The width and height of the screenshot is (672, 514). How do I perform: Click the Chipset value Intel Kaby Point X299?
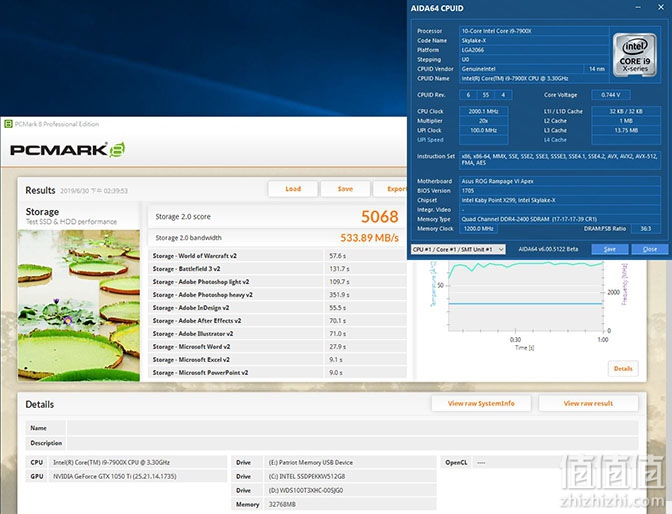click(x=560, y=200)
